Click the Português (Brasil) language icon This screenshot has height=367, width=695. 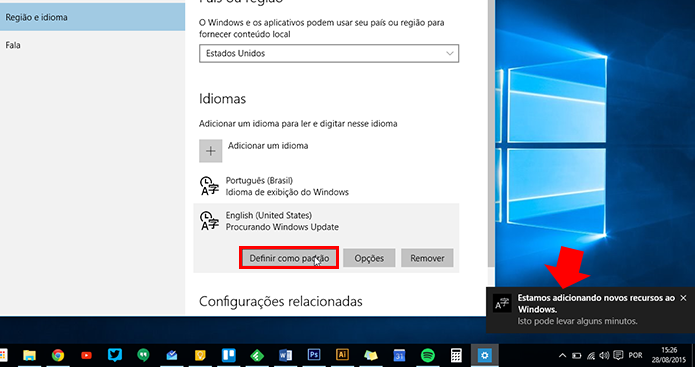[x=209, y=186]
